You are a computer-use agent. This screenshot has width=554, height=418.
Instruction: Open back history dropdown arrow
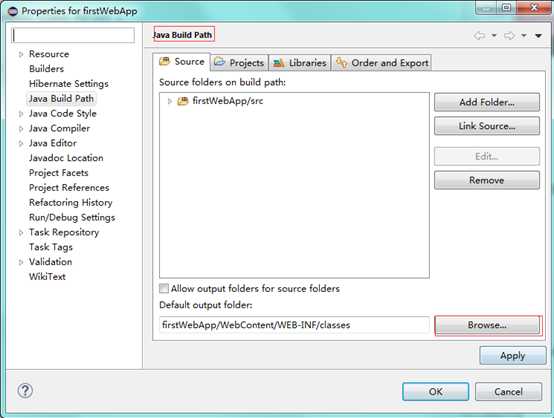click(x=494, y=35)
